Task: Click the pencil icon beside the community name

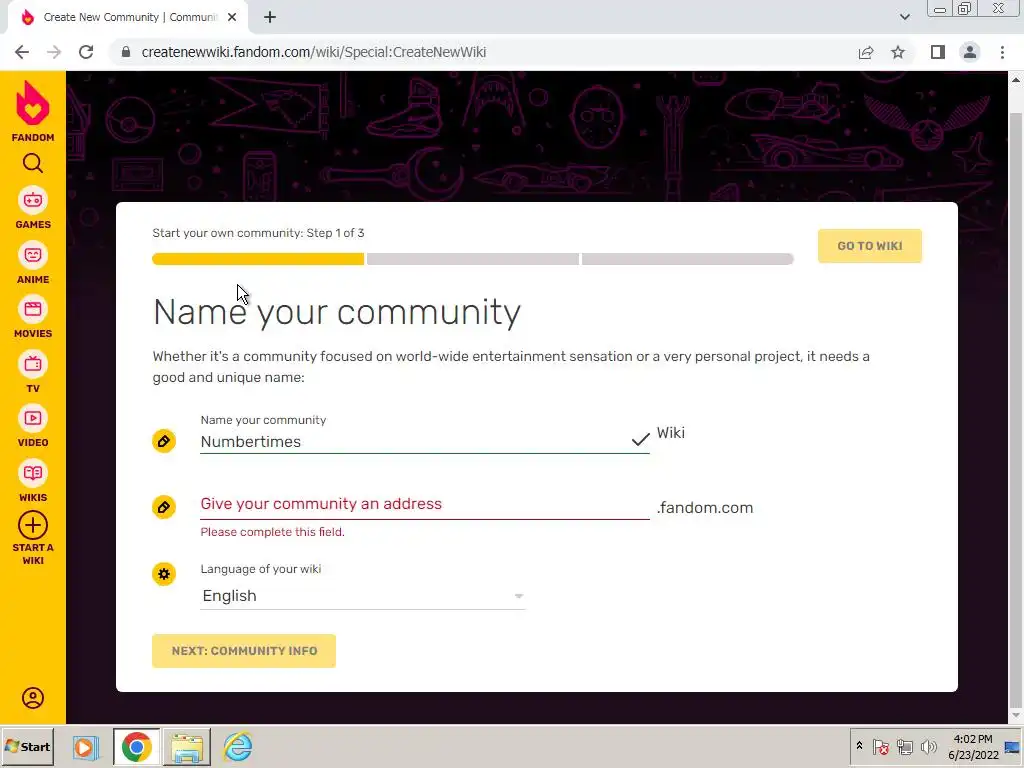Action: point(164,441)
